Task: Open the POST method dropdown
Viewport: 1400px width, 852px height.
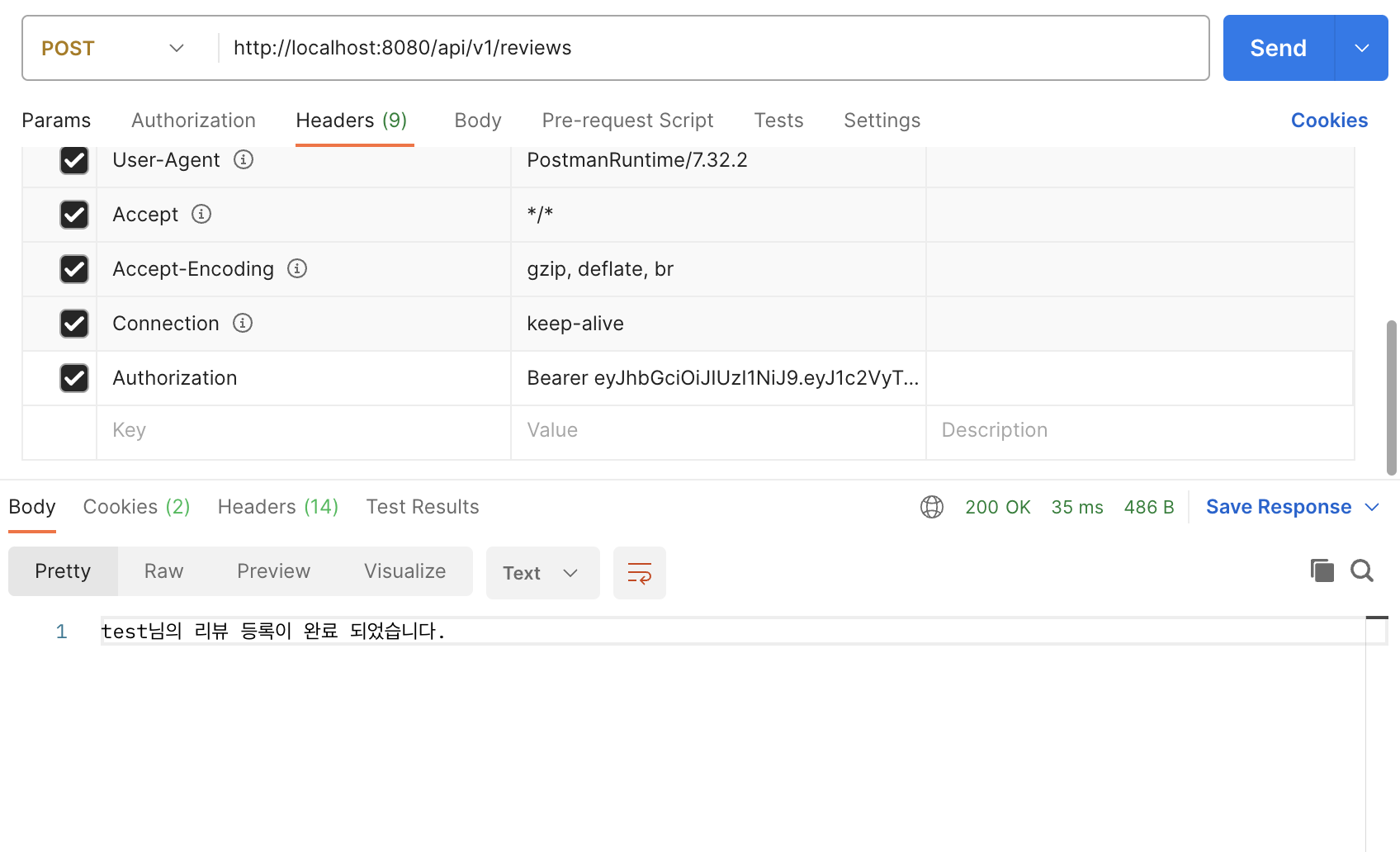Action: [113, 48]
